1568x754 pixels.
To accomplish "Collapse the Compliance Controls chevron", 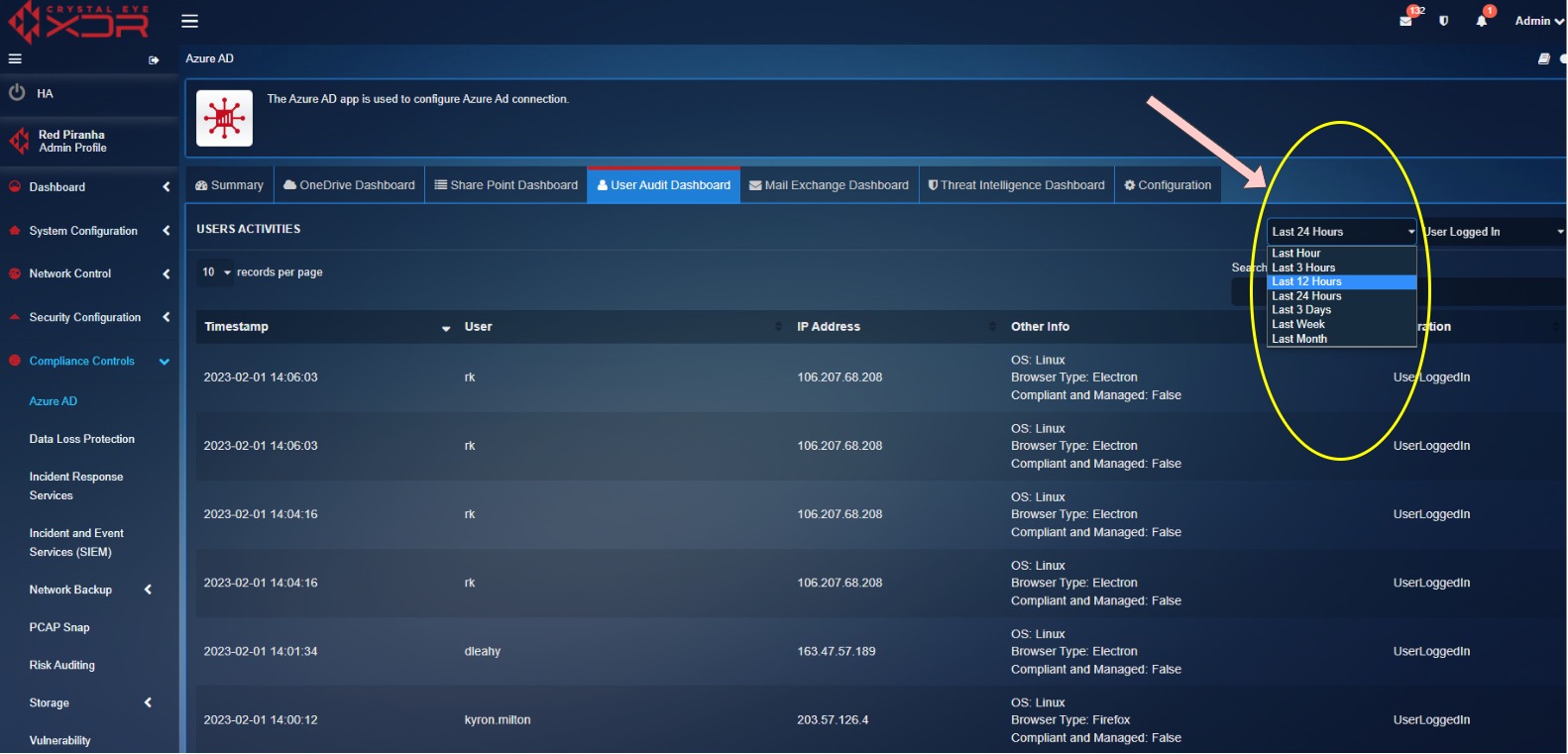I will (x=165, y=362).
